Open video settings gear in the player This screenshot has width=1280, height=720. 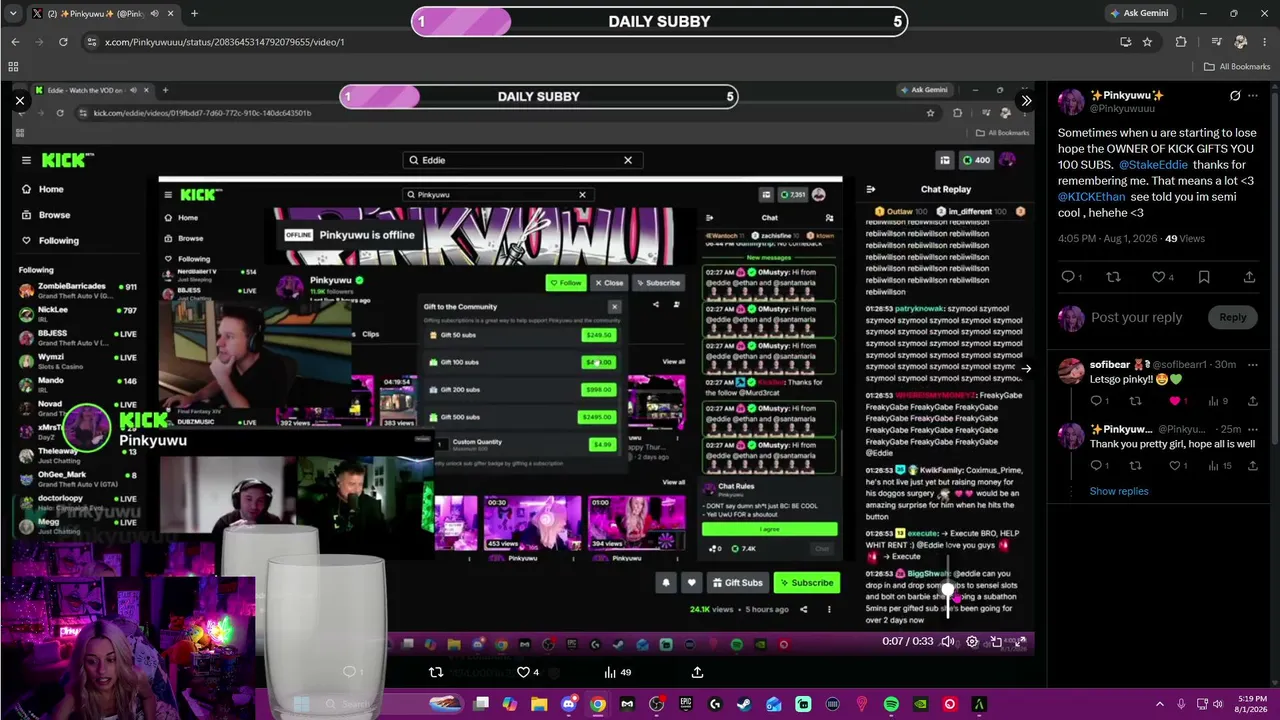tap(972, 641)
